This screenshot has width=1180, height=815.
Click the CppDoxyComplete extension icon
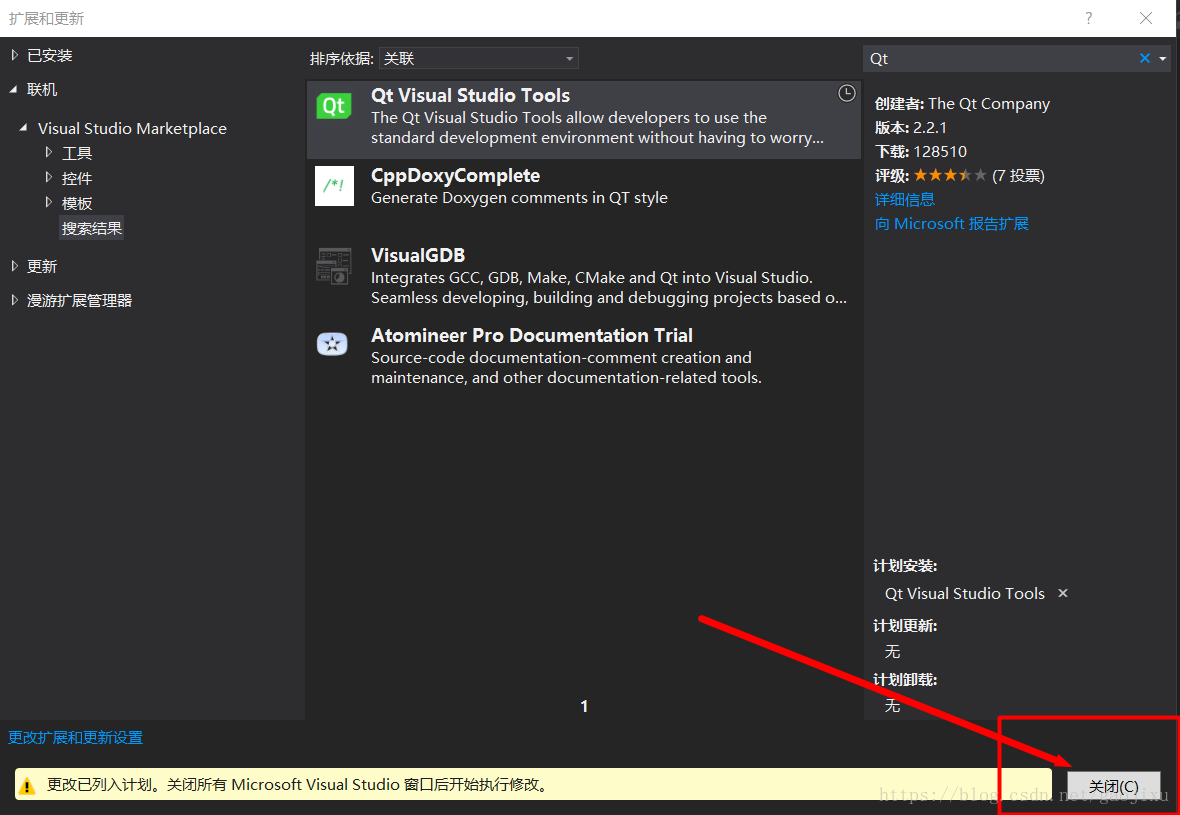coord(334,186)
